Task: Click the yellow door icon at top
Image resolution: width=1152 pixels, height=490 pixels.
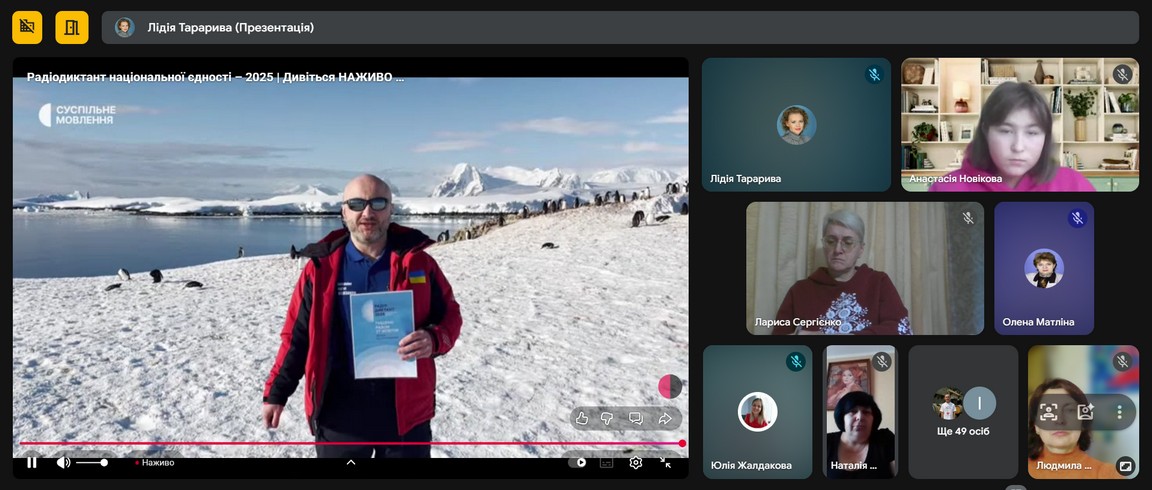Action: [71, 27]
